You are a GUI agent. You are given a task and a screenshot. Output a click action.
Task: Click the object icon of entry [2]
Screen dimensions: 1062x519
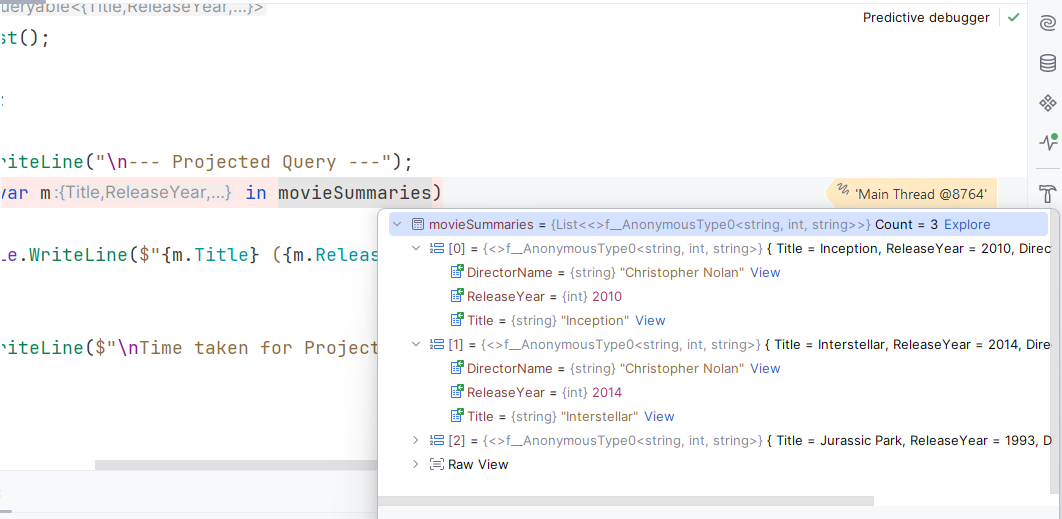(437, 440)
